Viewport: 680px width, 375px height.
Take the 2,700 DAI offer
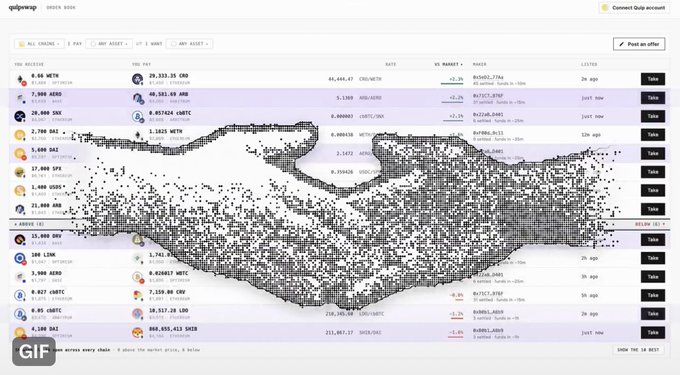click(653, 135)
